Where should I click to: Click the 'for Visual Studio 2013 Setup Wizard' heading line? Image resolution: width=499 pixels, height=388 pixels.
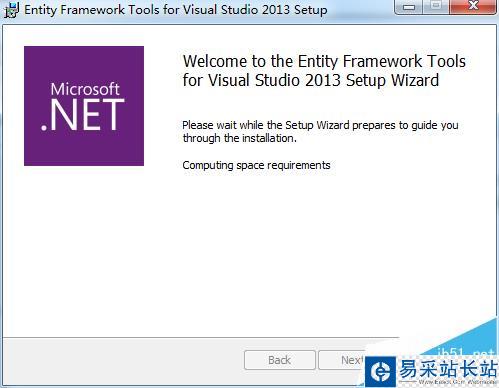point(311,80)
